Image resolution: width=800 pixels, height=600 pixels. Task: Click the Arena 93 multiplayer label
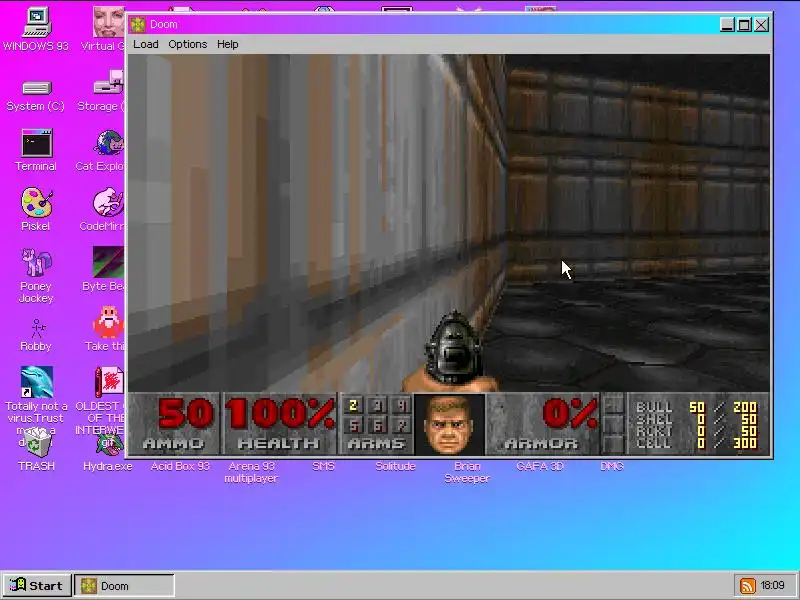[x=251, y=472]
